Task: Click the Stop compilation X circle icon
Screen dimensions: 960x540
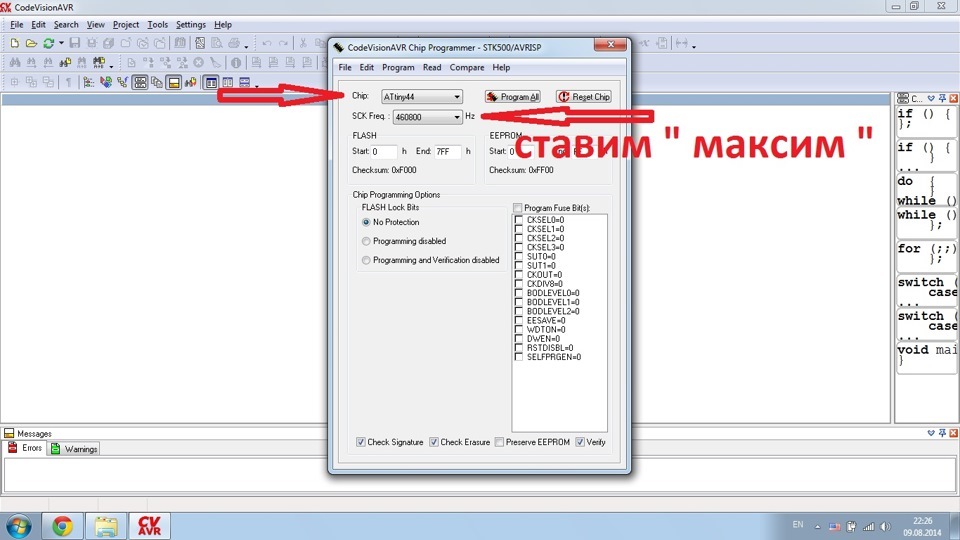Action: [198, 62]
